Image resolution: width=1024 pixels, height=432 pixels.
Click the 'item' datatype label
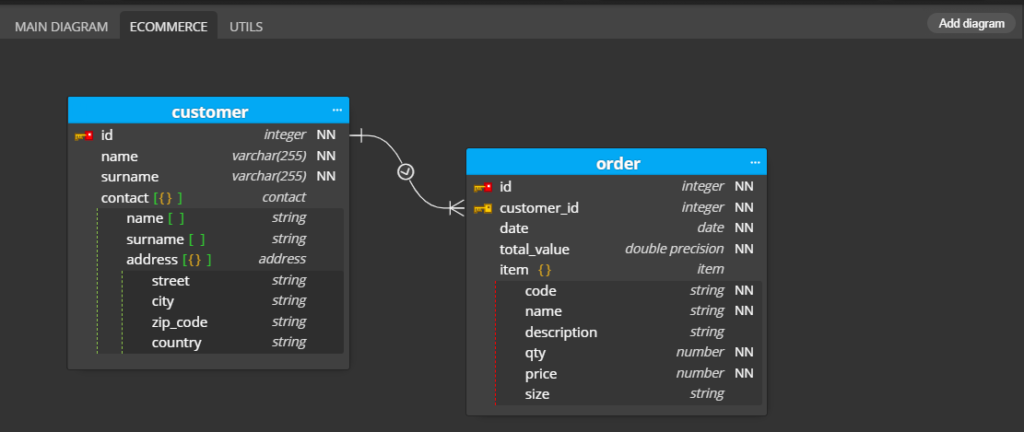711,269
